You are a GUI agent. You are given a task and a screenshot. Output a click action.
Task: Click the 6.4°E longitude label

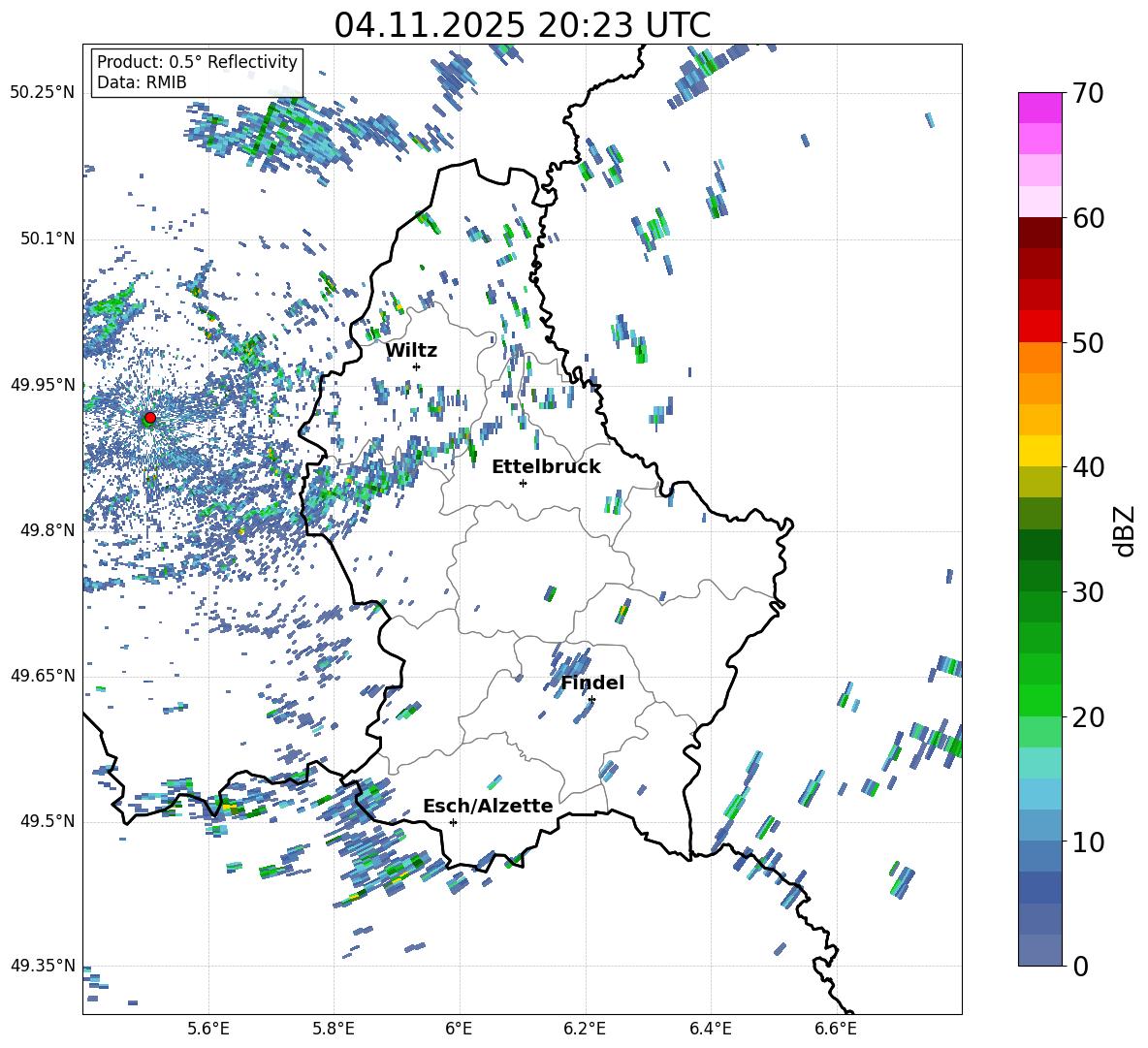click(x=710, y=1029)
